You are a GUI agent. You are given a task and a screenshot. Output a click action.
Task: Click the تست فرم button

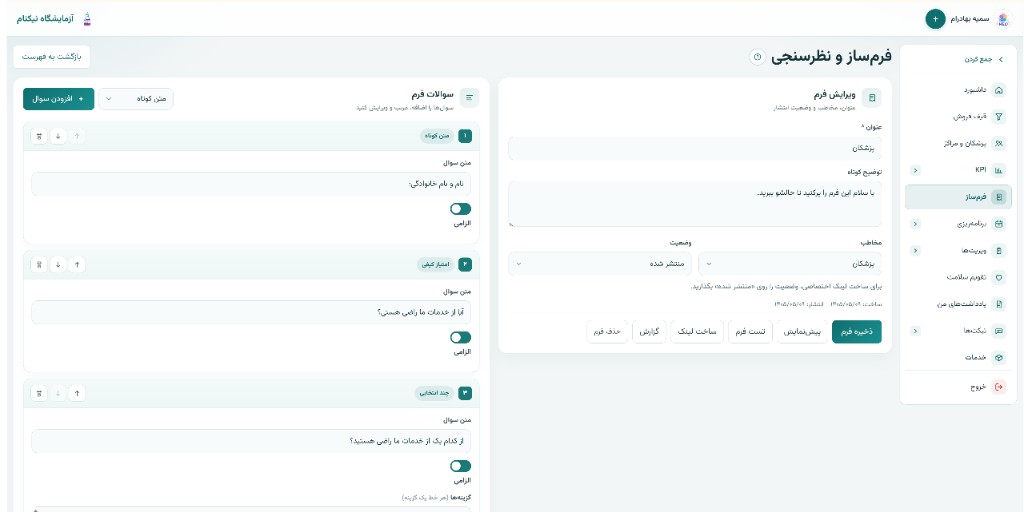(x=750, y=332)
